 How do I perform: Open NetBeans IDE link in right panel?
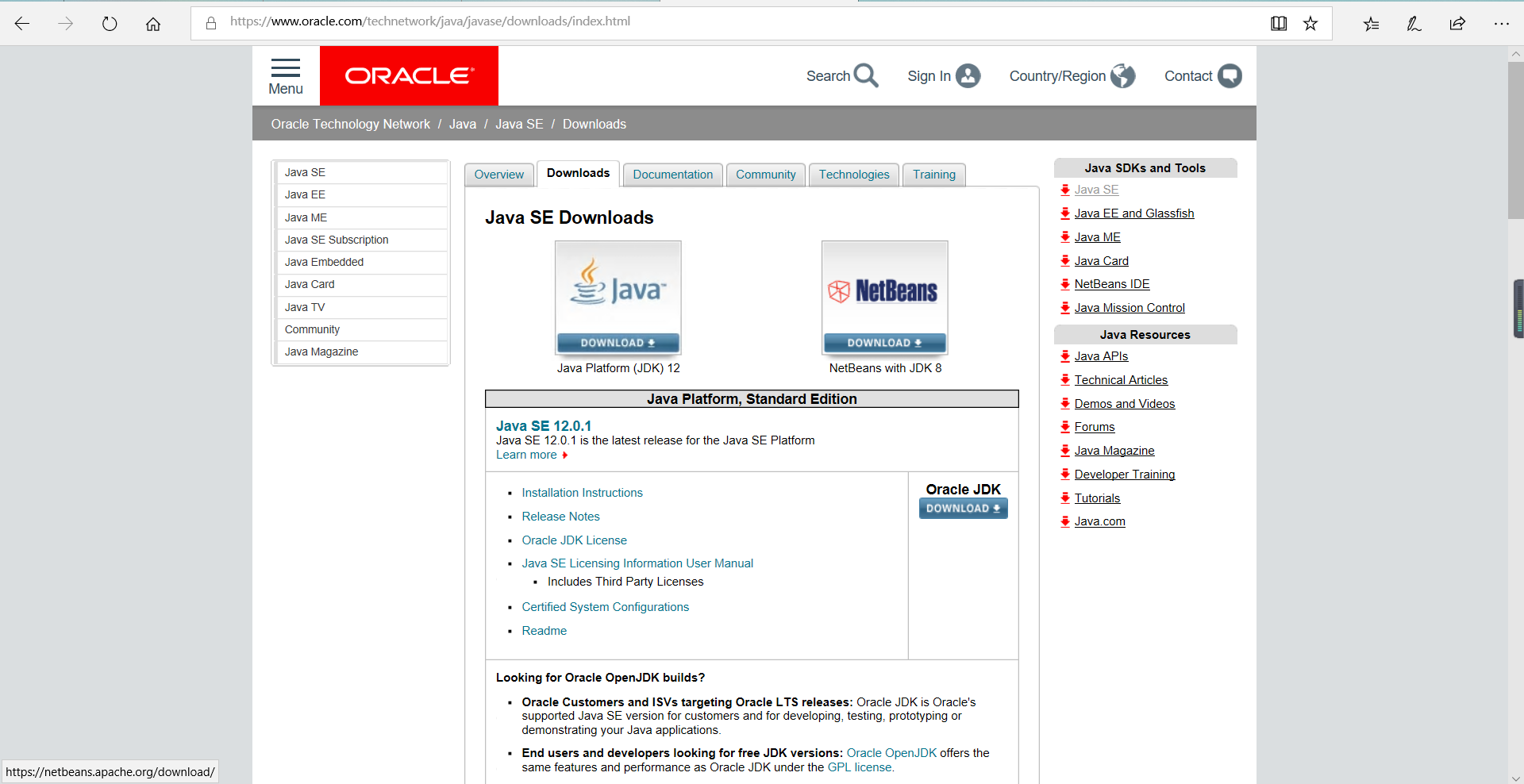(1111, 284)
